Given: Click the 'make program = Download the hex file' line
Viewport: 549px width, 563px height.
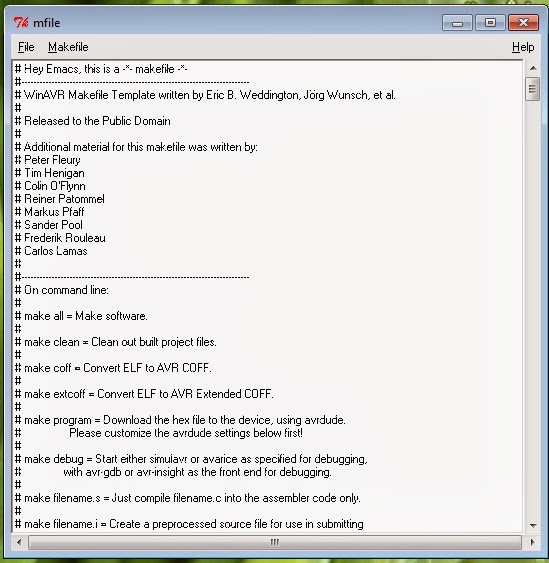Looking at the screenshot, I should [180, 420].
